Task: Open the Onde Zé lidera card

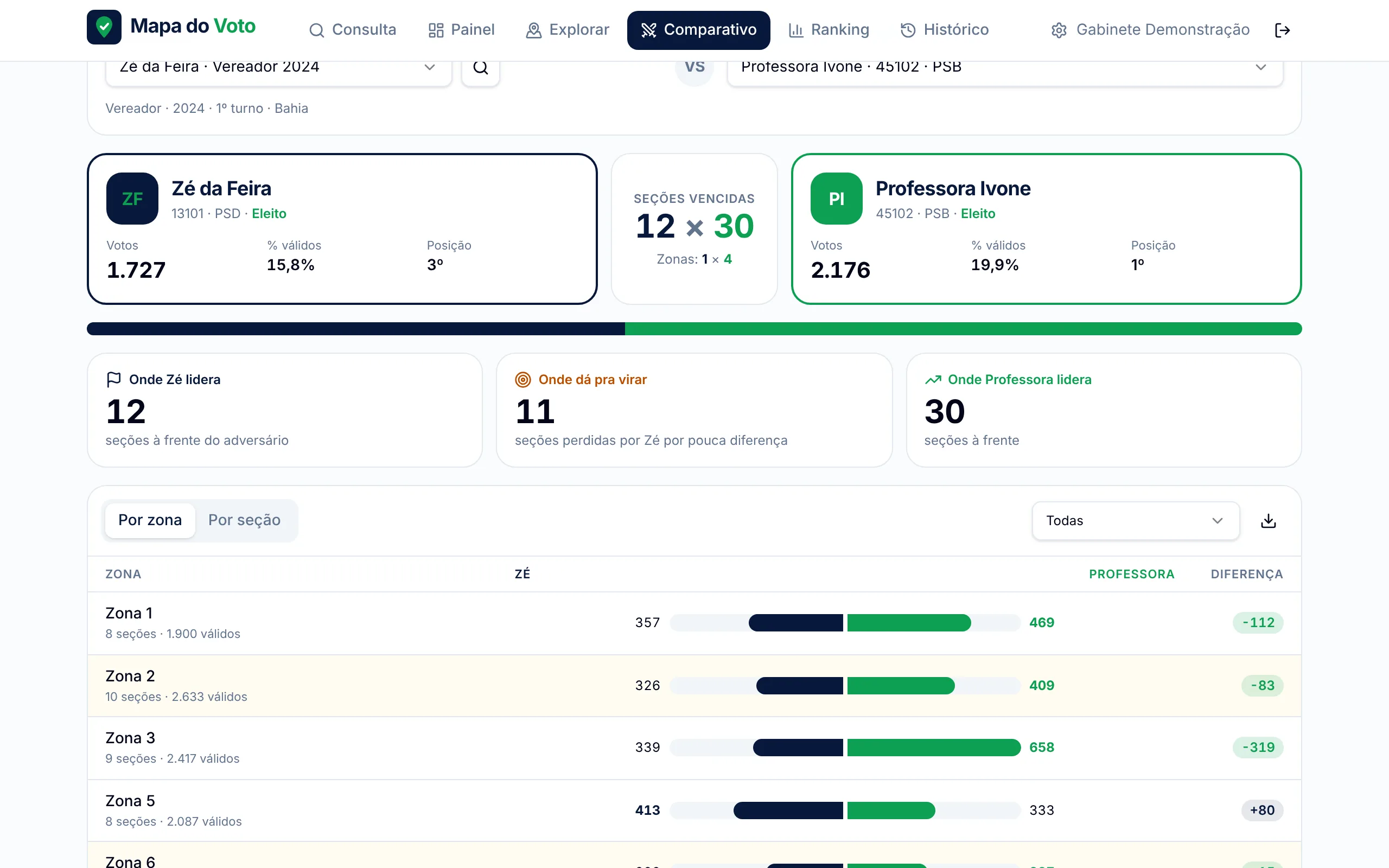Action: [x=285, y=410]
